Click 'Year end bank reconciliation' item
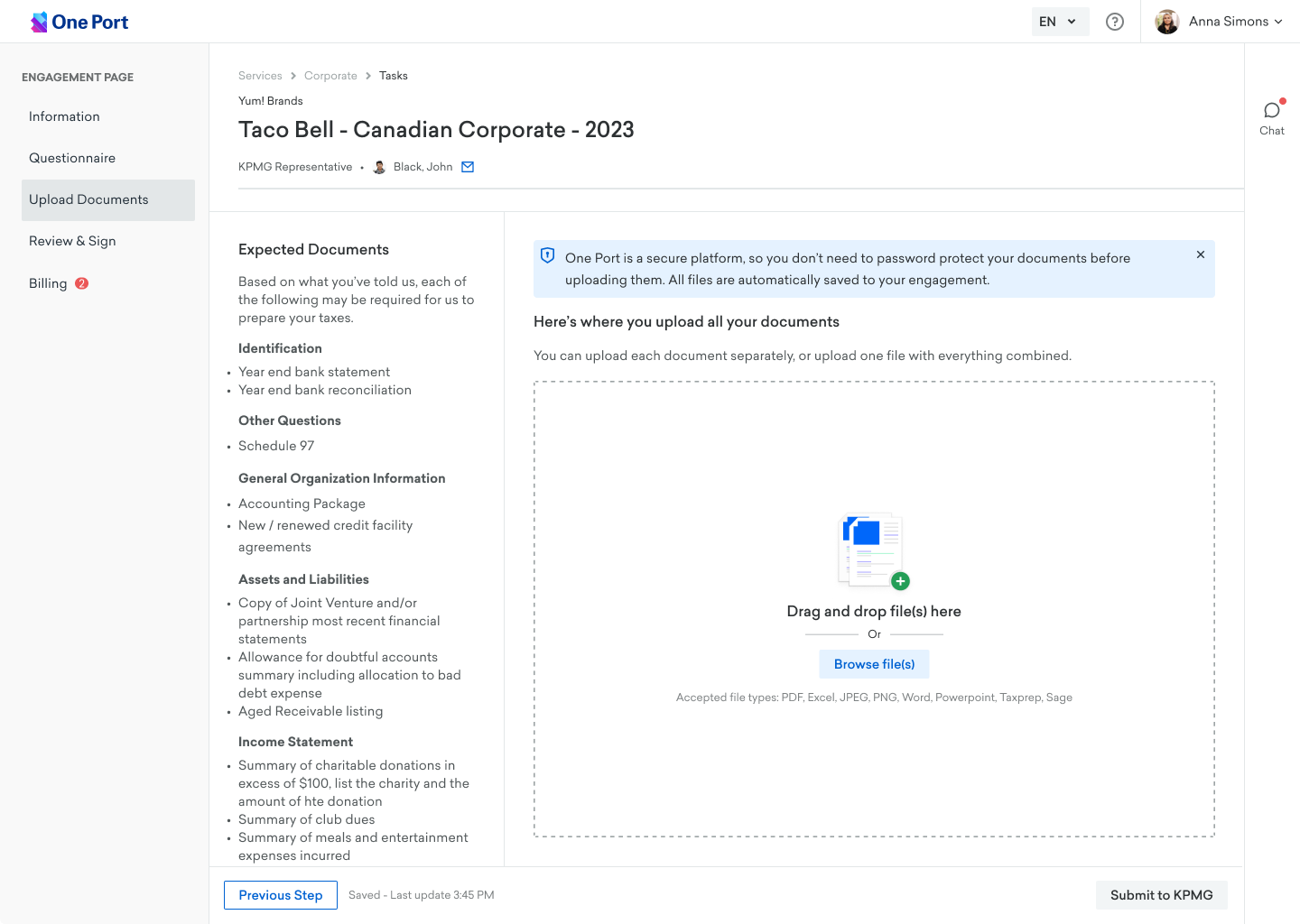The width and height of the screenshot is (1300, 924). tap(325, 390)
